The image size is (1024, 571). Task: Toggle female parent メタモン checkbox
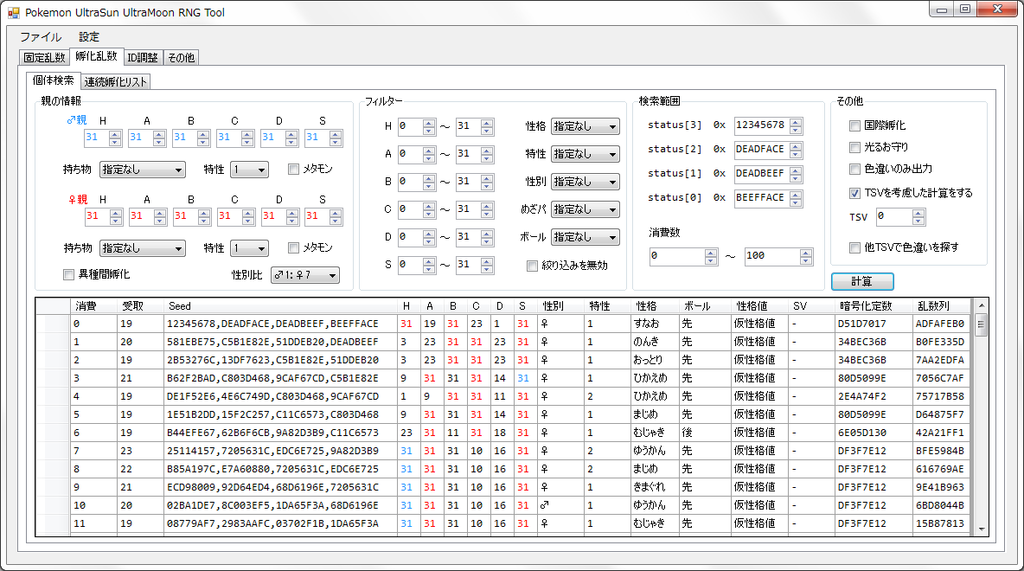294,248
